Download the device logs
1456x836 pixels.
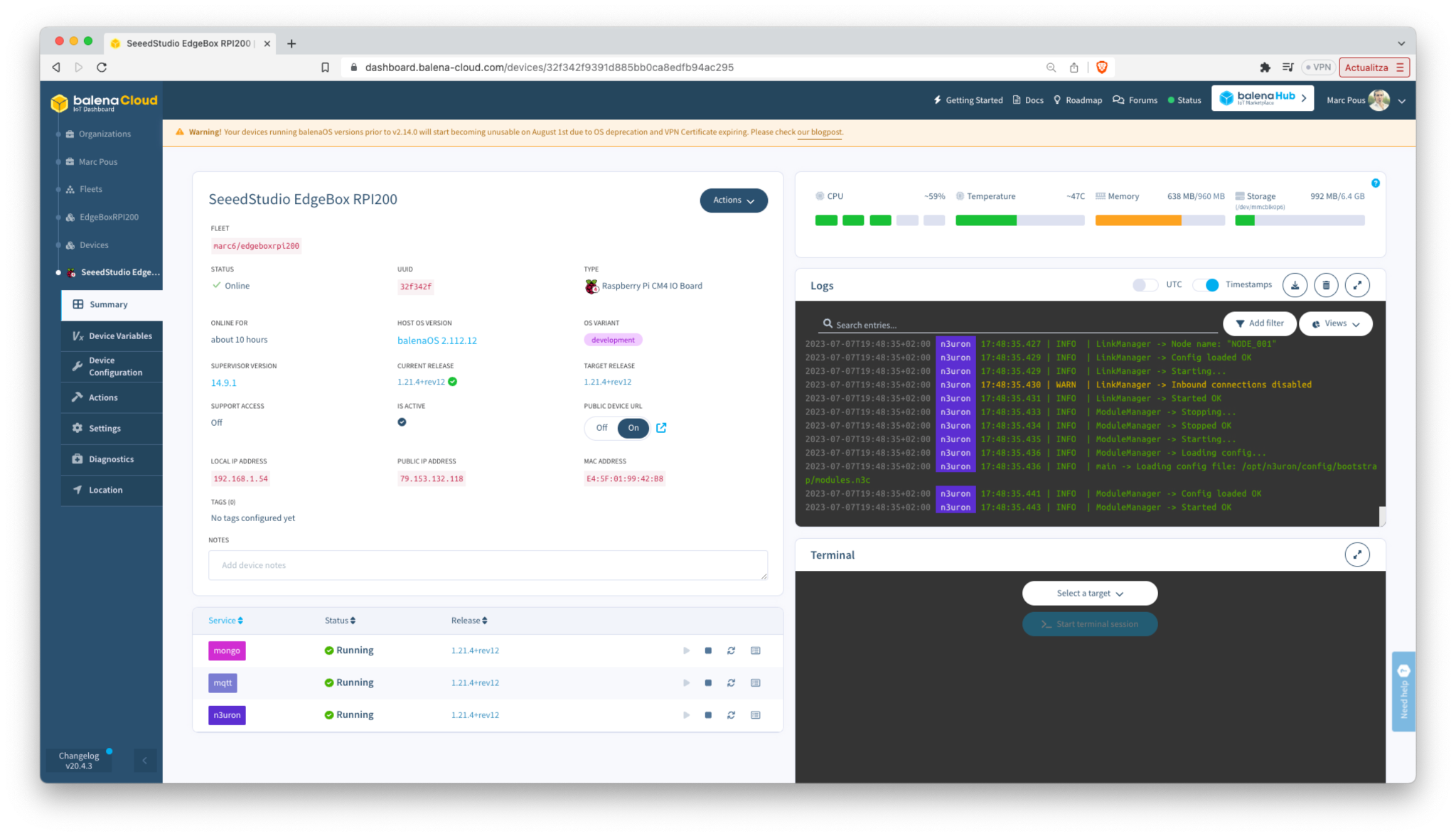point(1295,285)
